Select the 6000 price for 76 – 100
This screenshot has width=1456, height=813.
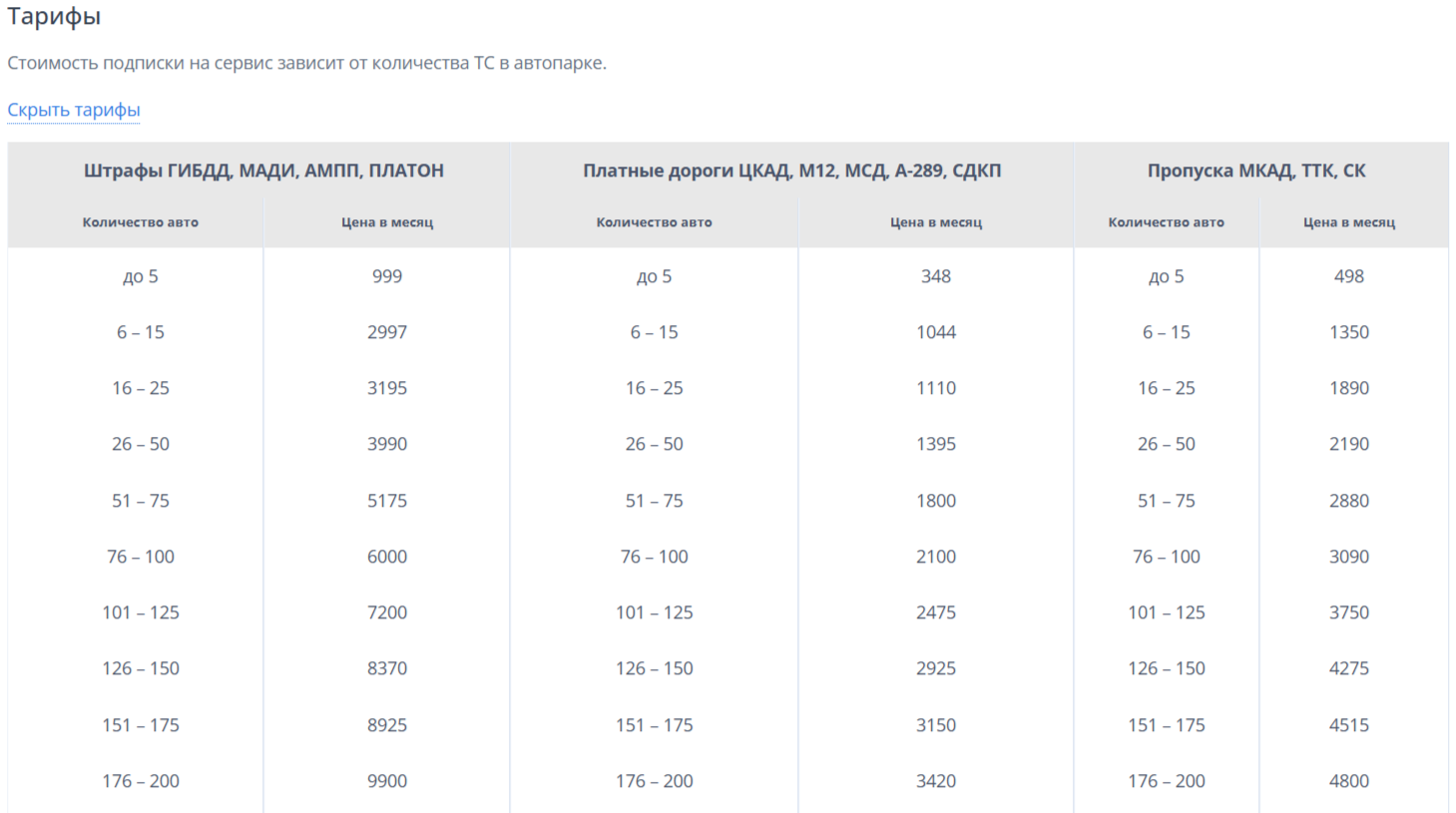tap(387, 557)
